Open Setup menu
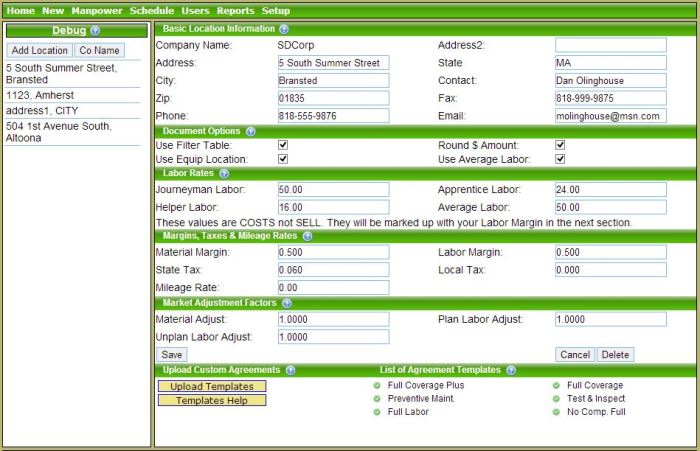 (x=275, y=11)
